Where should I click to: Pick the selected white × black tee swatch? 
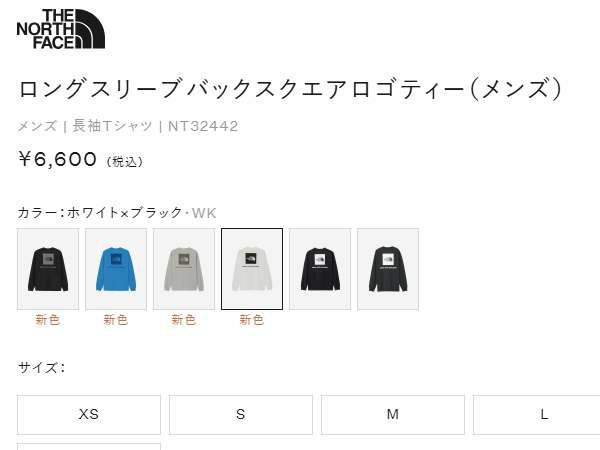252,269
